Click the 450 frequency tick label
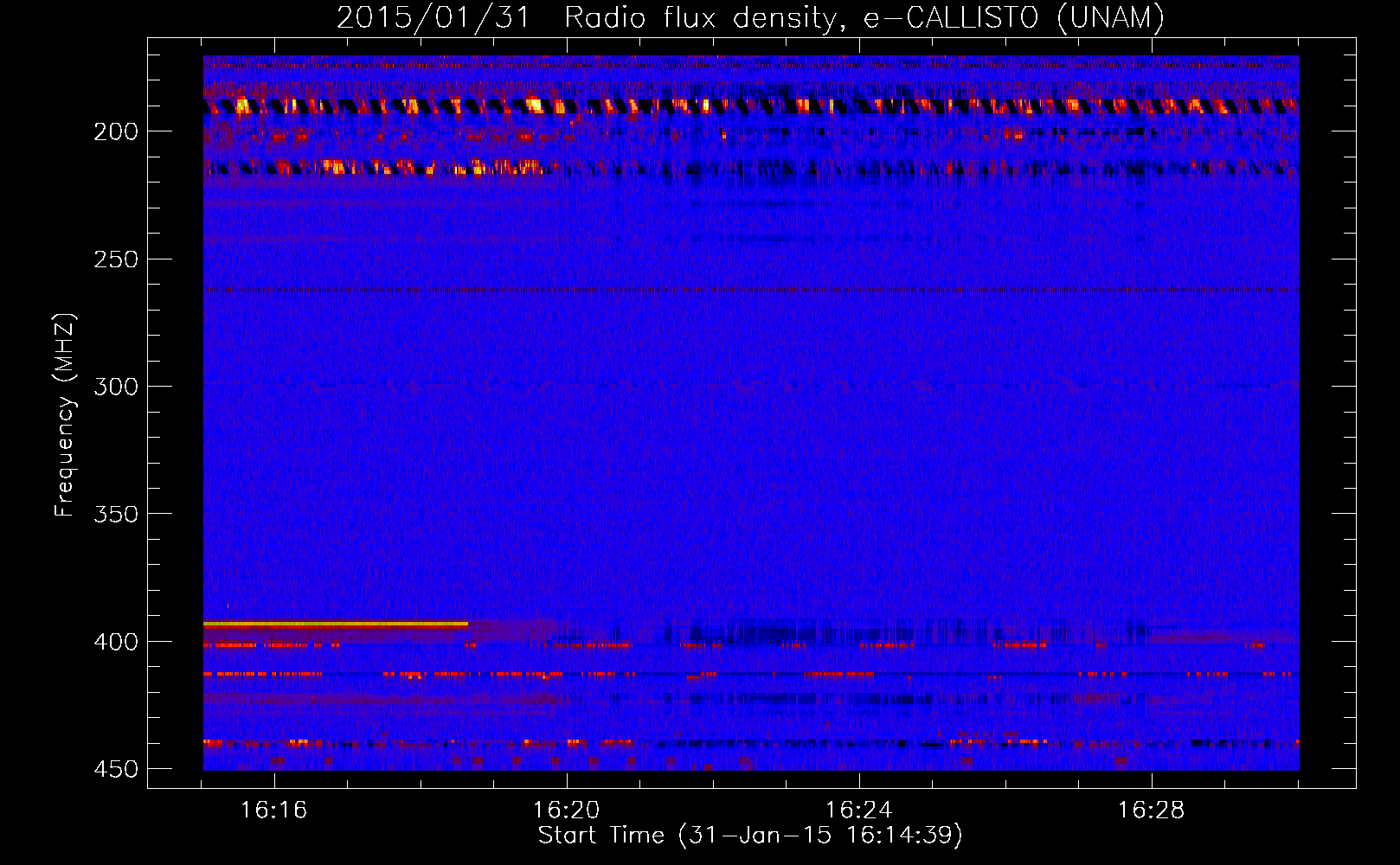This screenshot has height=865, width=1400. pyautogui.click(x=116, y=769)
